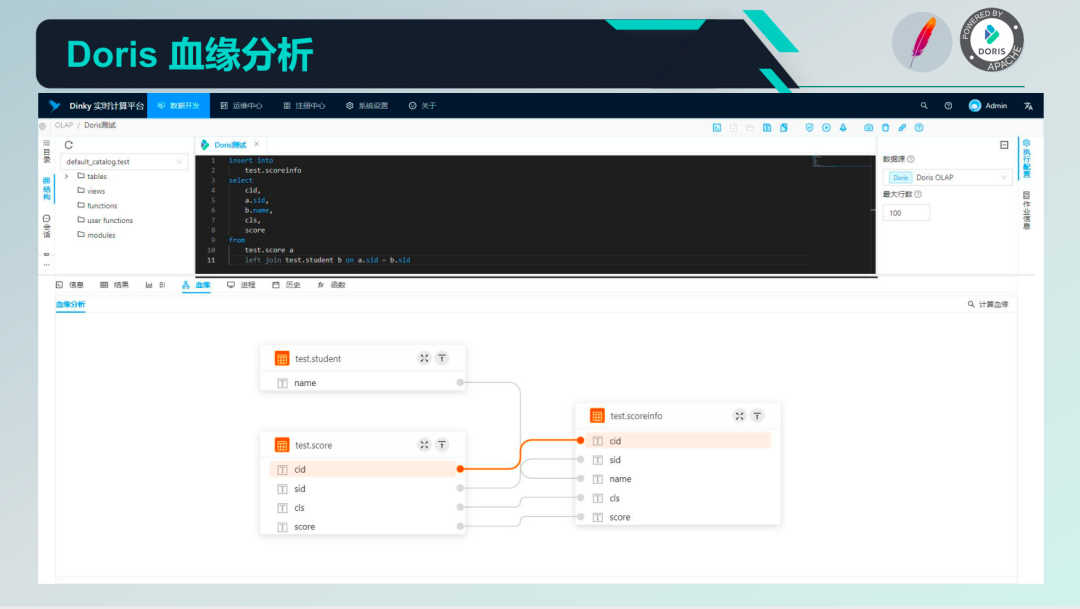Open the 作业信息 right sidebar tab
Screen dimensions: 1080x609
click(x=1026, y=210)
